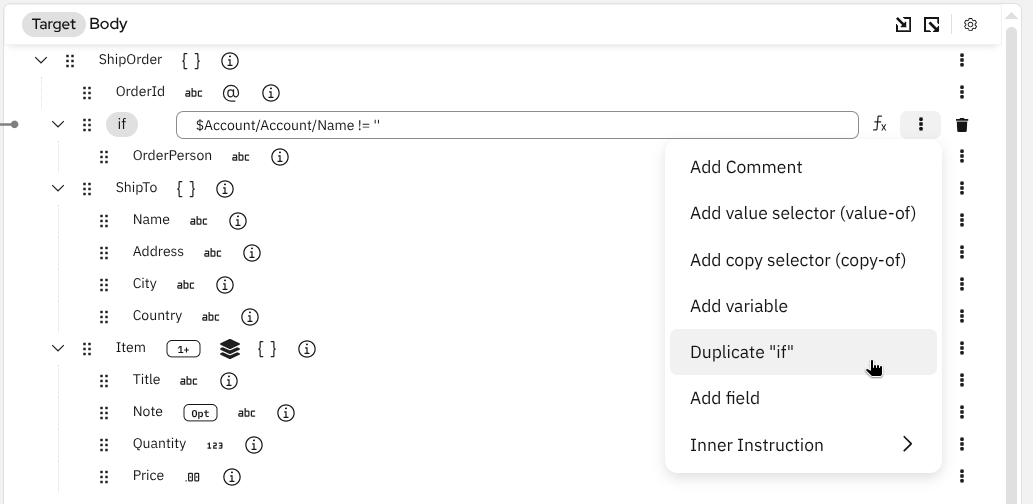Show info for Title field

pos(229,381)
